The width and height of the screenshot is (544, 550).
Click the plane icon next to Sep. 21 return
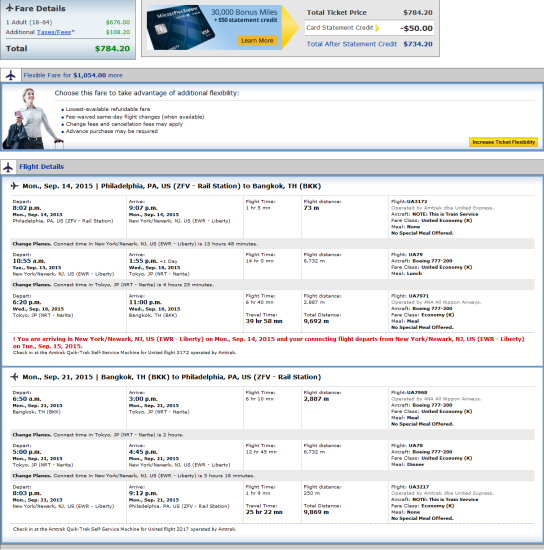(x=14, y=377)
